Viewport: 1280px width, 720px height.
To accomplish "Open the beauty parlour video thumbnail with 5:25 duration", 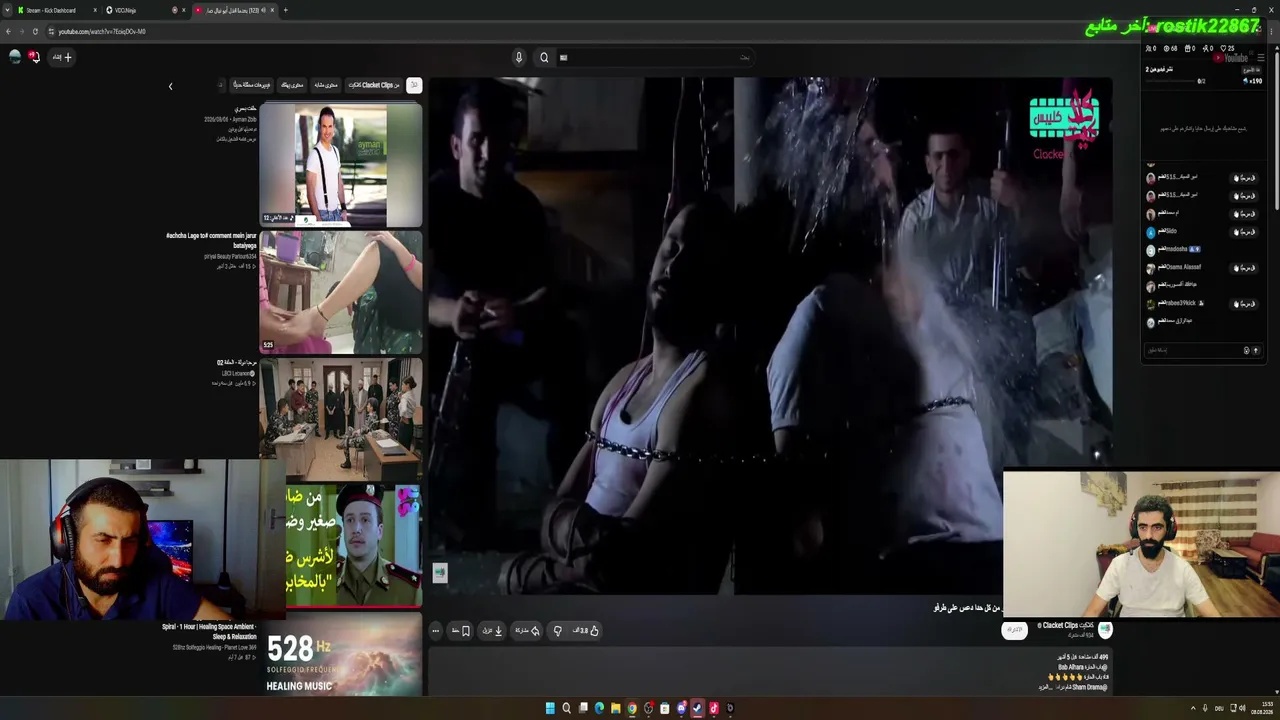I will (x=341, y=292).
